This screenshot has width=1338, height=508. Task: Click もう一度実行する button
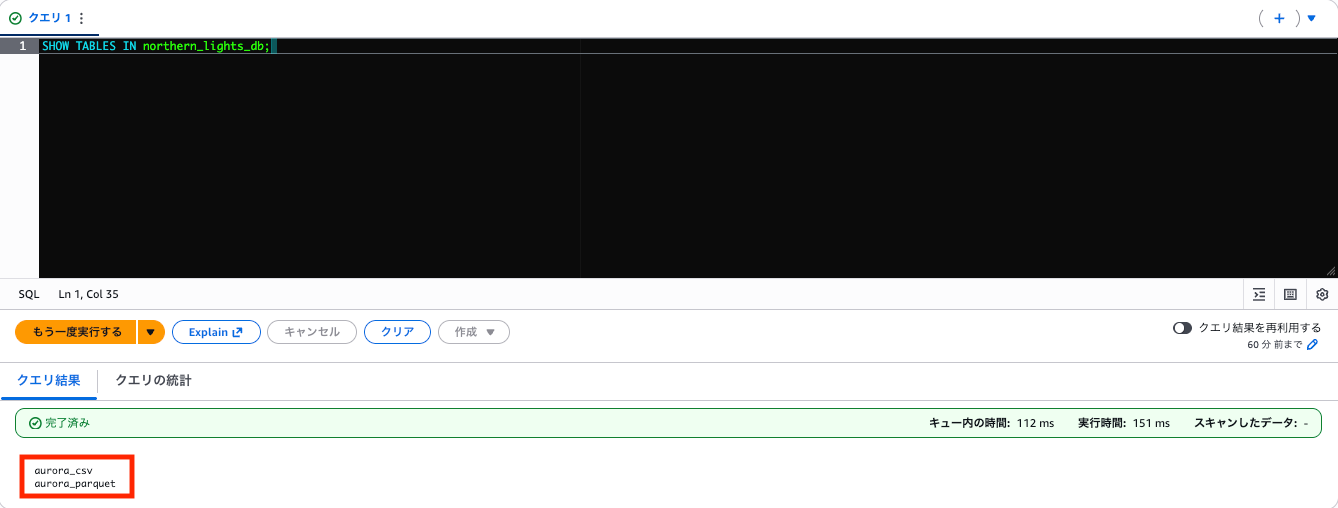pyautogui.click(x=76, y=332)
